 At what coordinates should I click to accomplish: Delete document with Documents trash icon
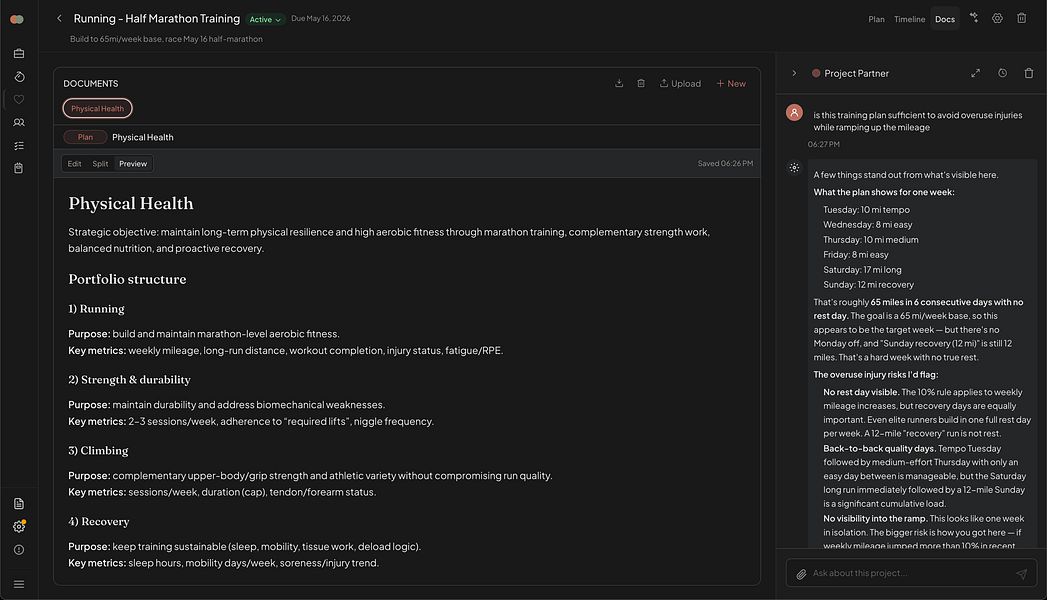[641, 83]
